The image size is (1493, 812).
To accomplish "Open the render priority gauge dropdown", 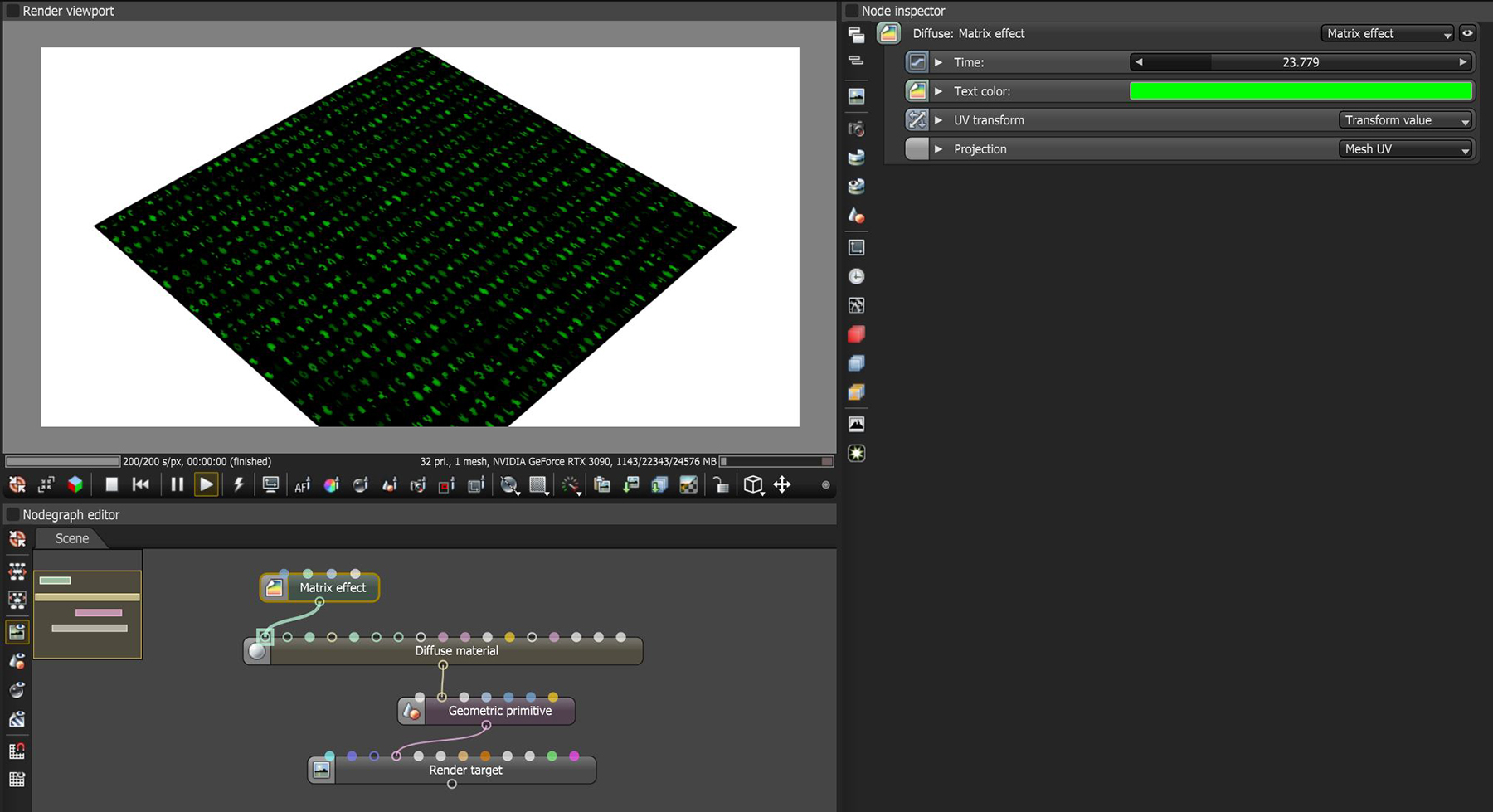I will point(571,485).
